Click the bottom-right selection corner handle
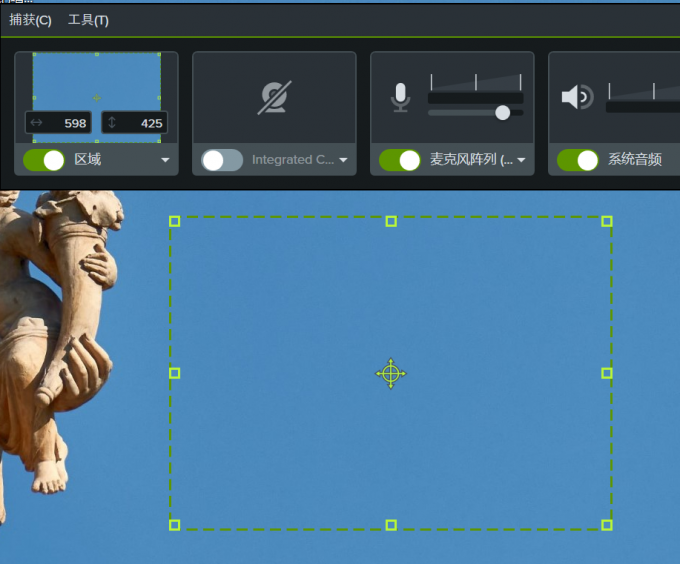 [607, 525]
